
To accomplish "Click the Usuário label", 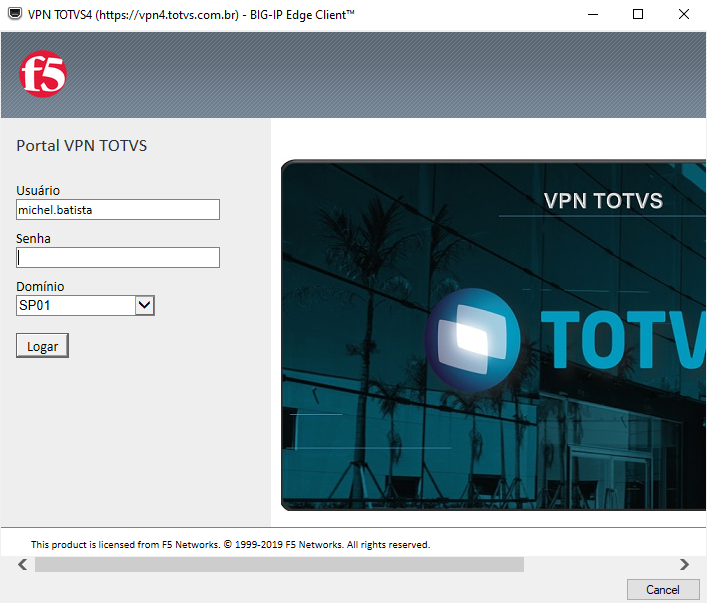I will (x=38, y=190).
